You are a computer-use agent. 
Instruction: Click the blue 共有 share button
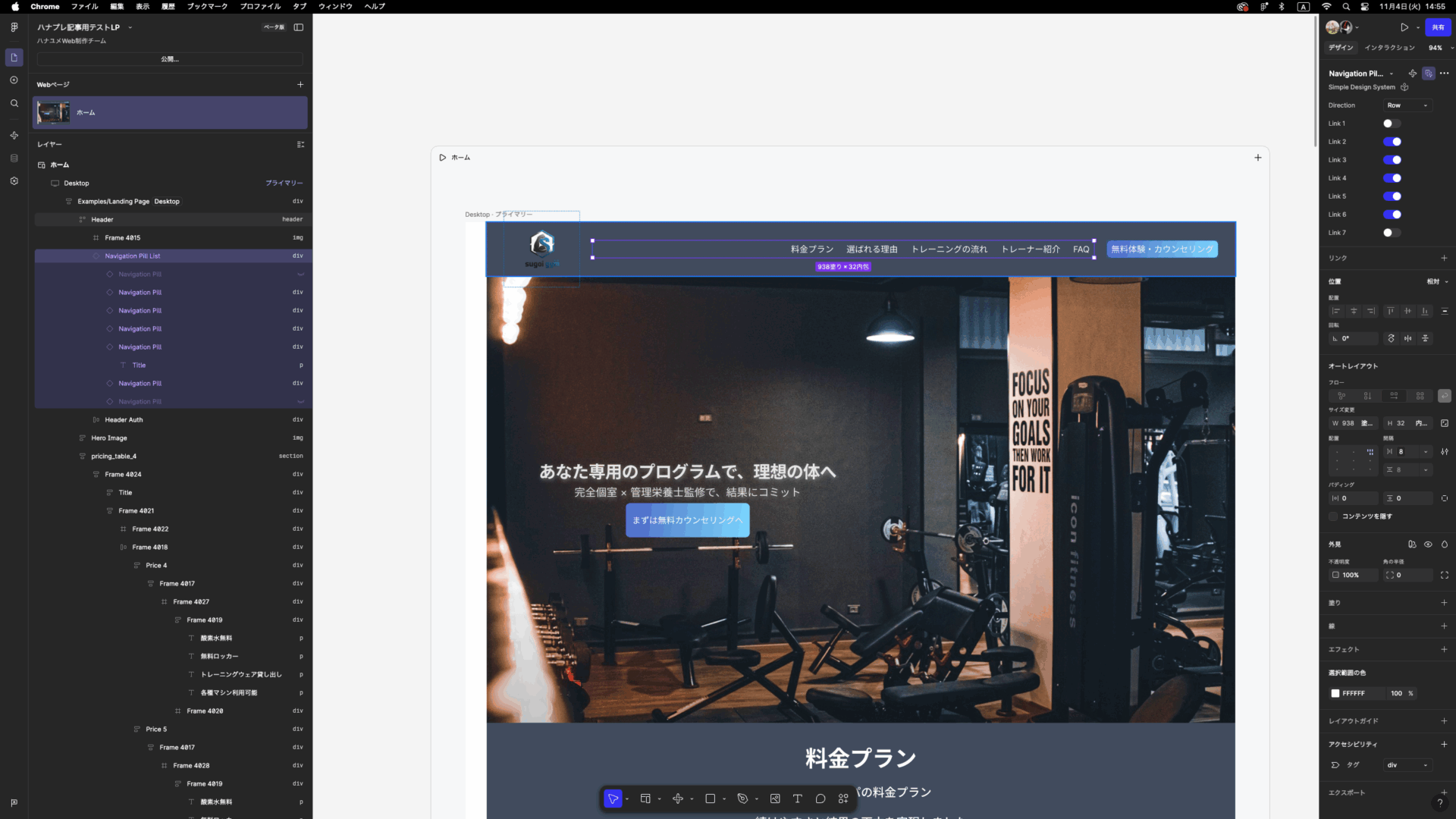click(x=1438, y=27)
